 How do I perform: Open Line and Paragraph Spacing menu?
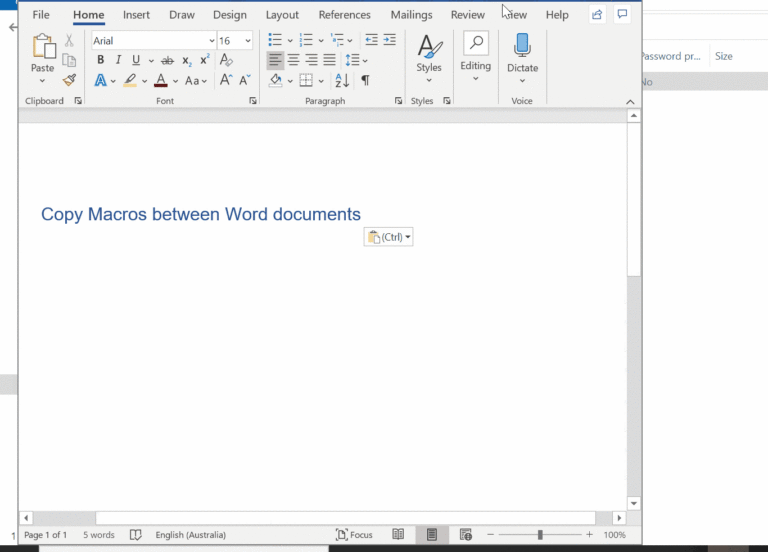(x=356, y=60)
